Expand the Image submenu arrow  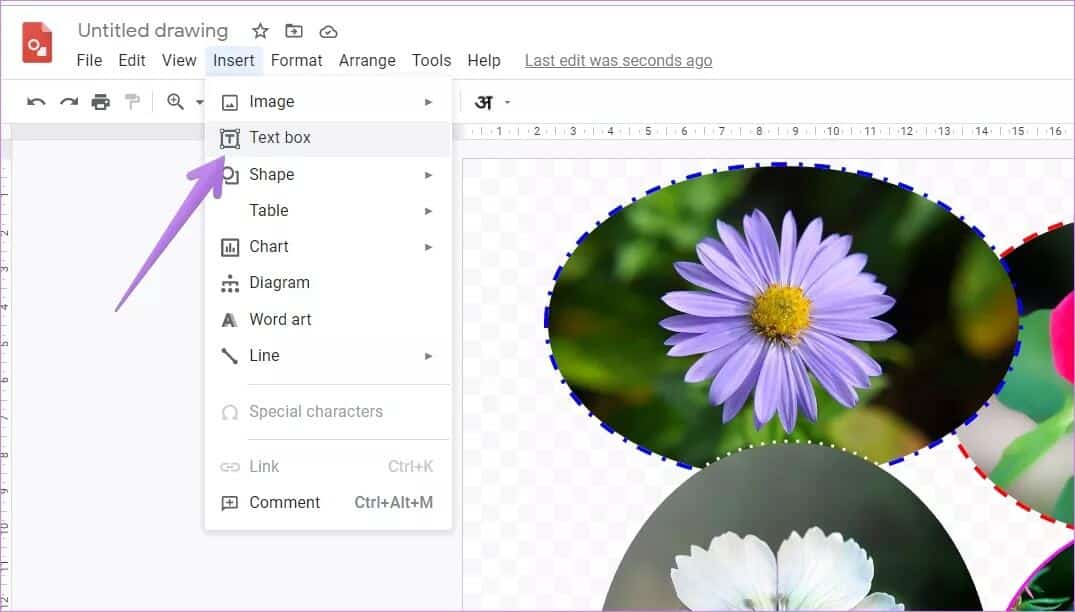point(428,102)
